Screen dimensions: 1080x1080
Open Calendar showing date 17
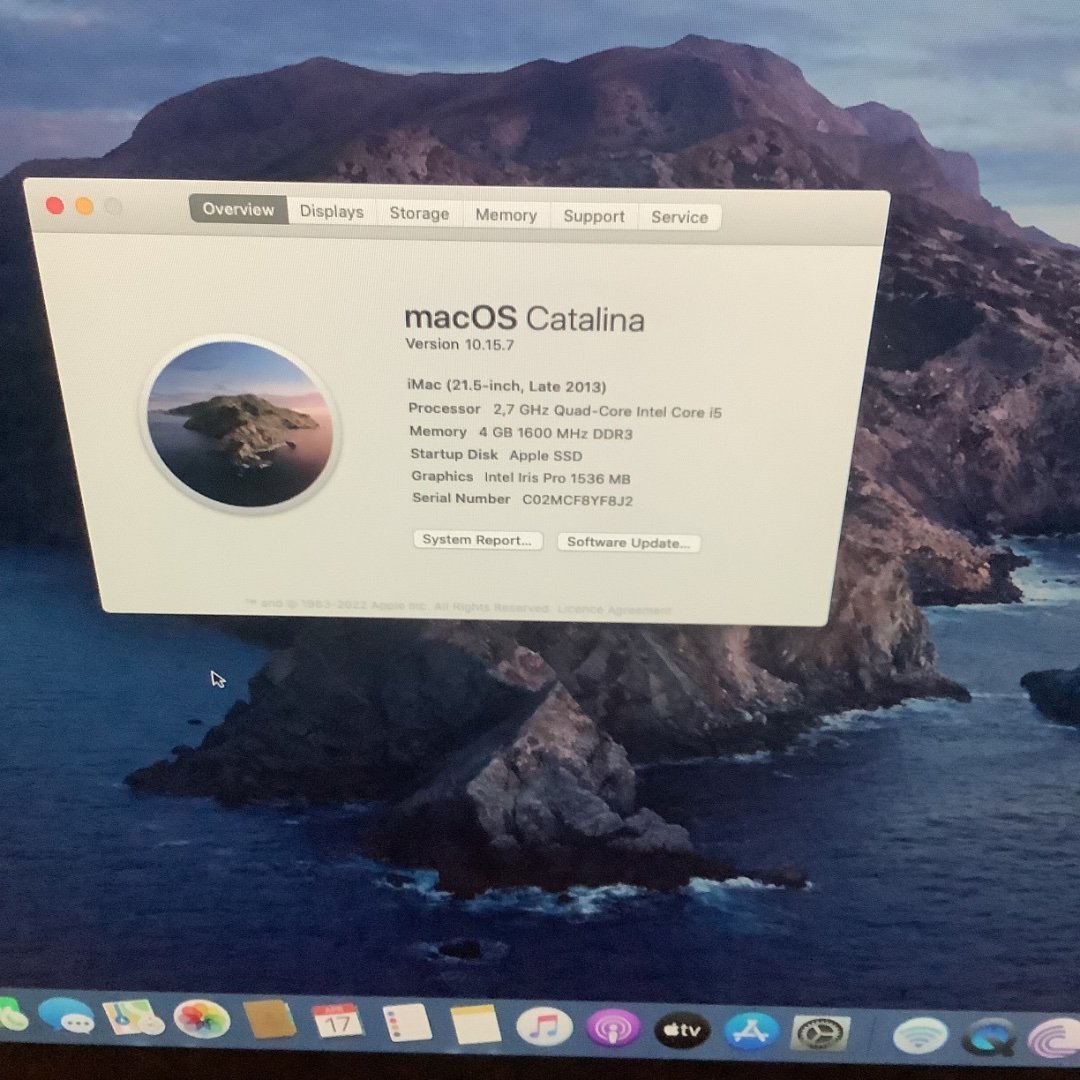(x=337, y=1021)
